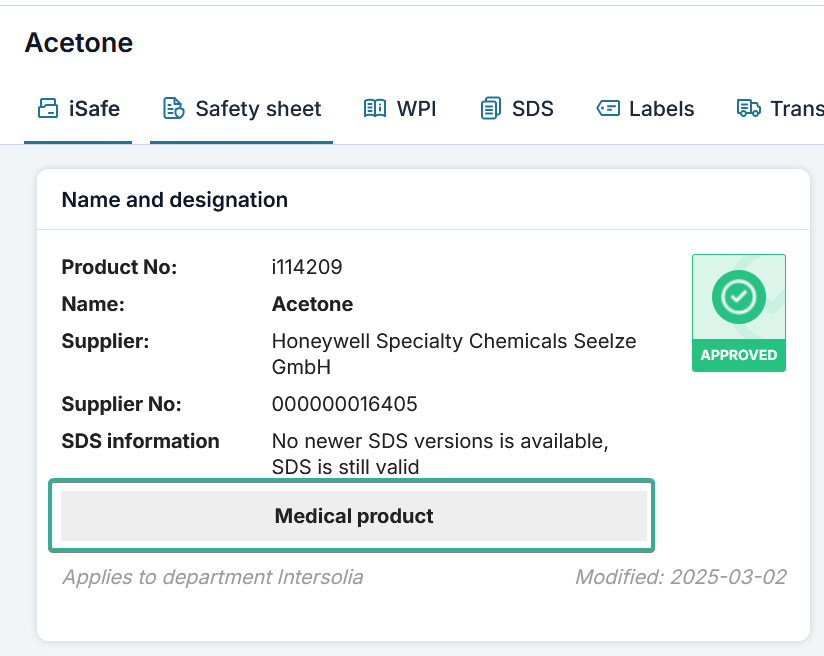824x656 pixels.
Task: Click the Acetone page title
Action: (x=79, y=43)
